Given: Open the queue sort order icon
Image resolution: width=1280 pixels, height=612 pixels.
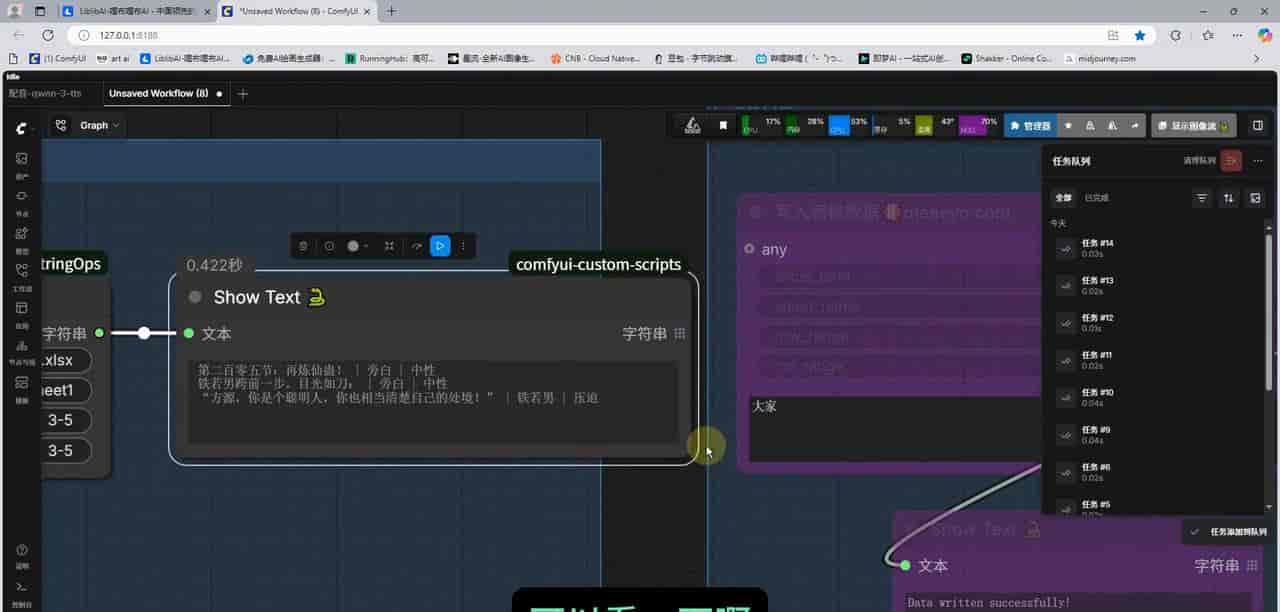Looking at the screenshot, I should pos(1229,198).
